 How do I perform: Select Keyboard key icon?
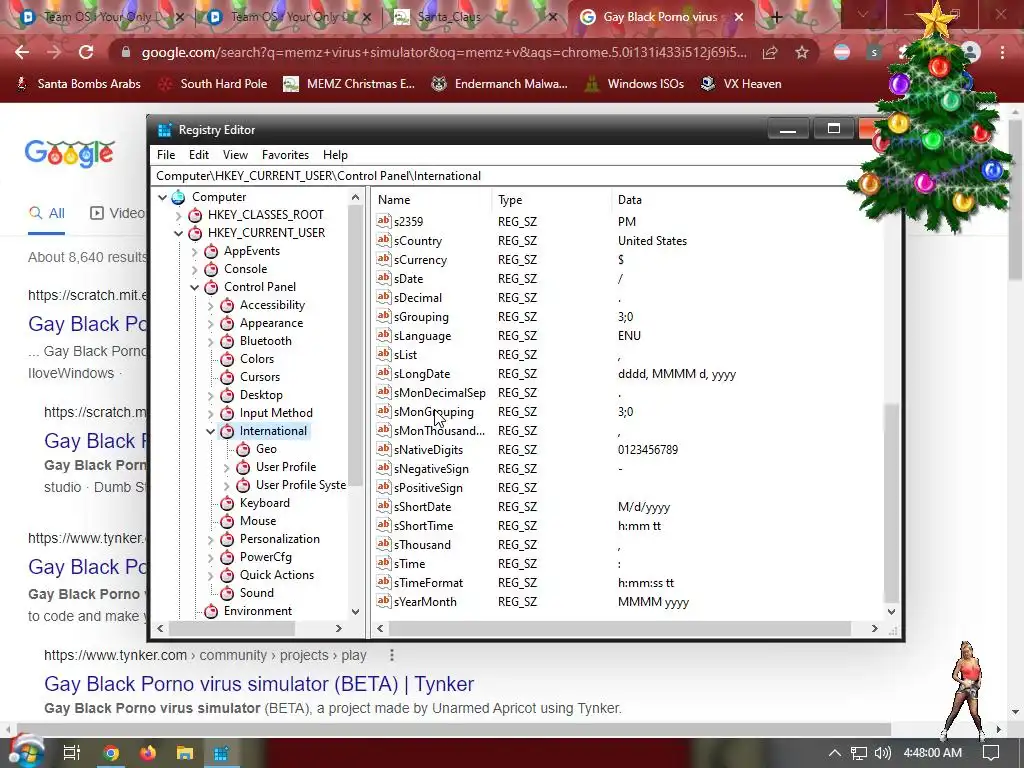227,503
